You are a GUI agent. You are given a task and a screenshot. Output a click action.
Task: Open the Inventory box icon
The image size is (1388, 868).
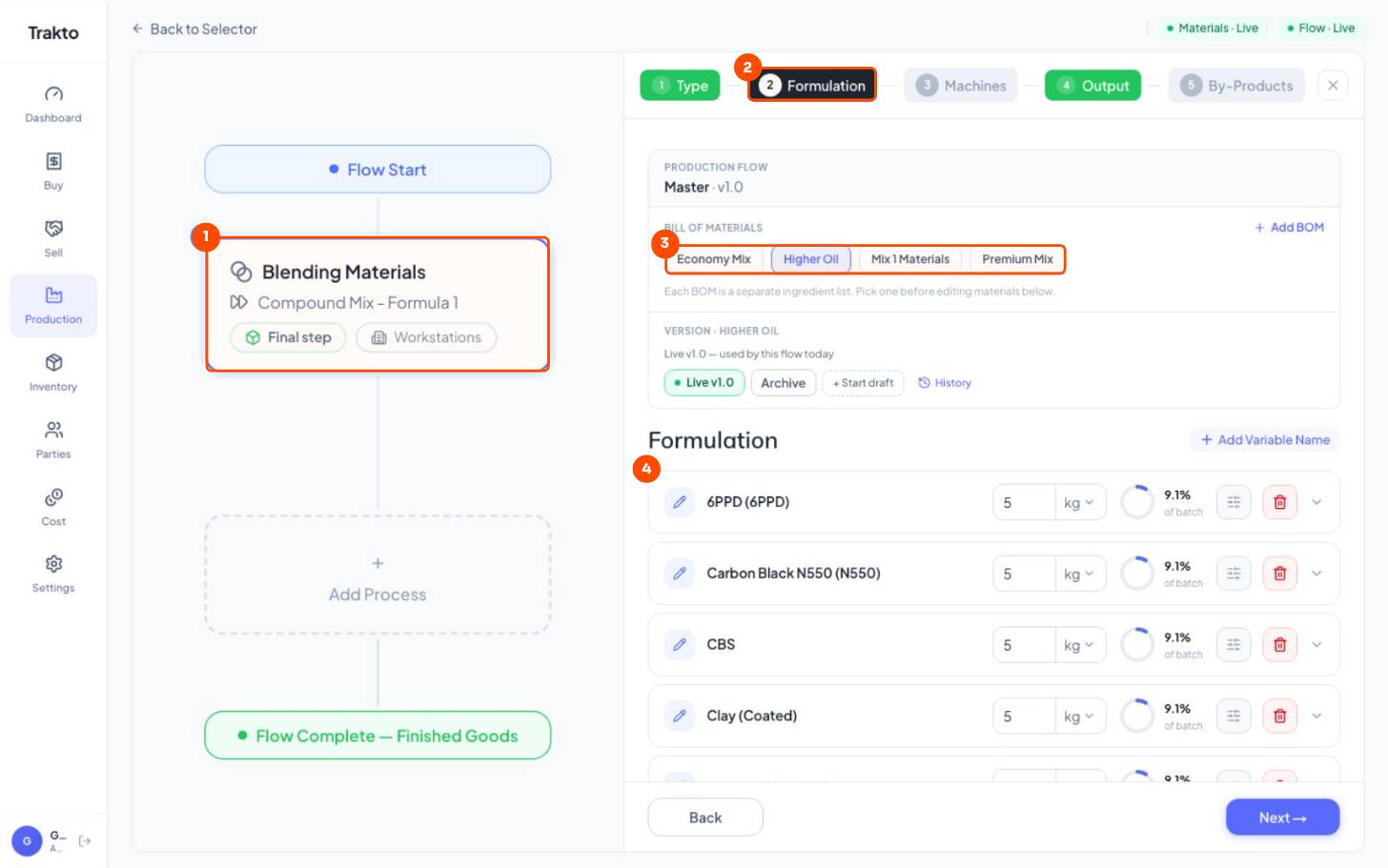pos(53,363)
